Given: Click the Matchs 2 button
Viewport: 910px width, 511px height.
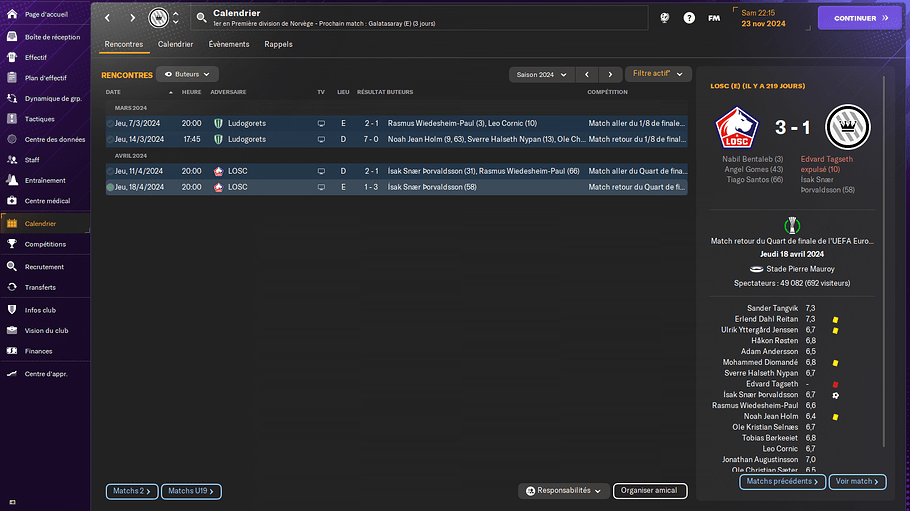Looking at the screenshot, I should coord(132,491).
